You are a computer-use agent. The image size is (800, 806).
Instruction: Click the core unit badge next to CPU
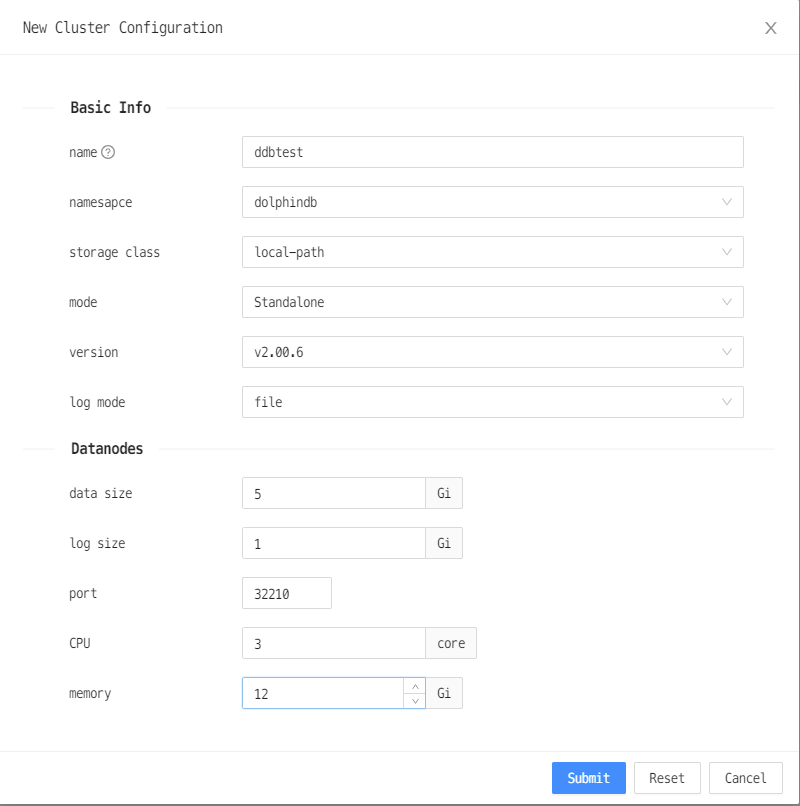(451, 643)
